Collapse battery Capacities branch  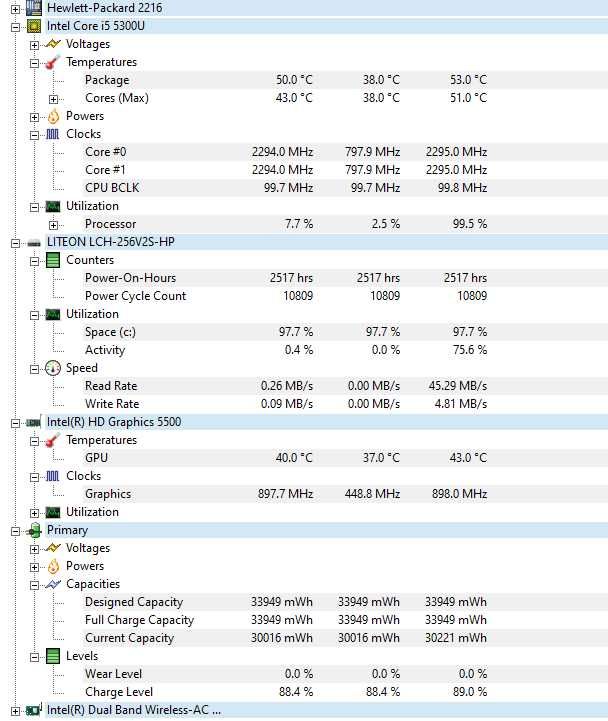tap(34, 585)
